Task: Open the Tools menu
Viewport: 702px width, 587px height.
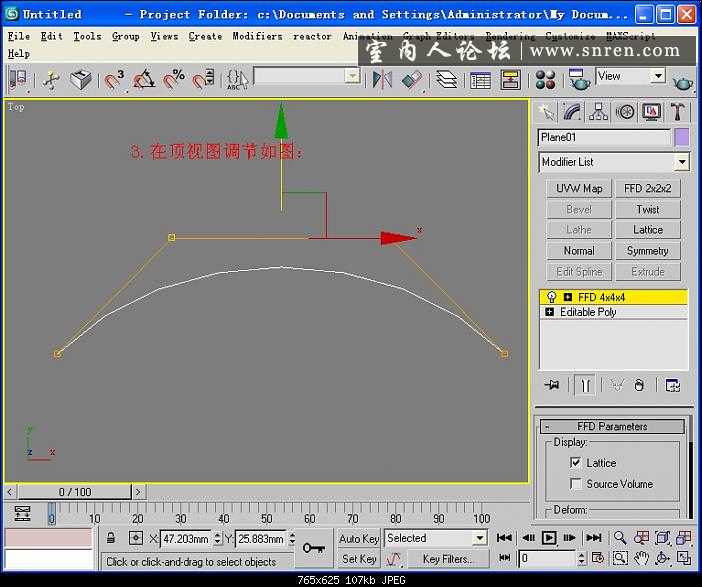Action: [87, 36]
